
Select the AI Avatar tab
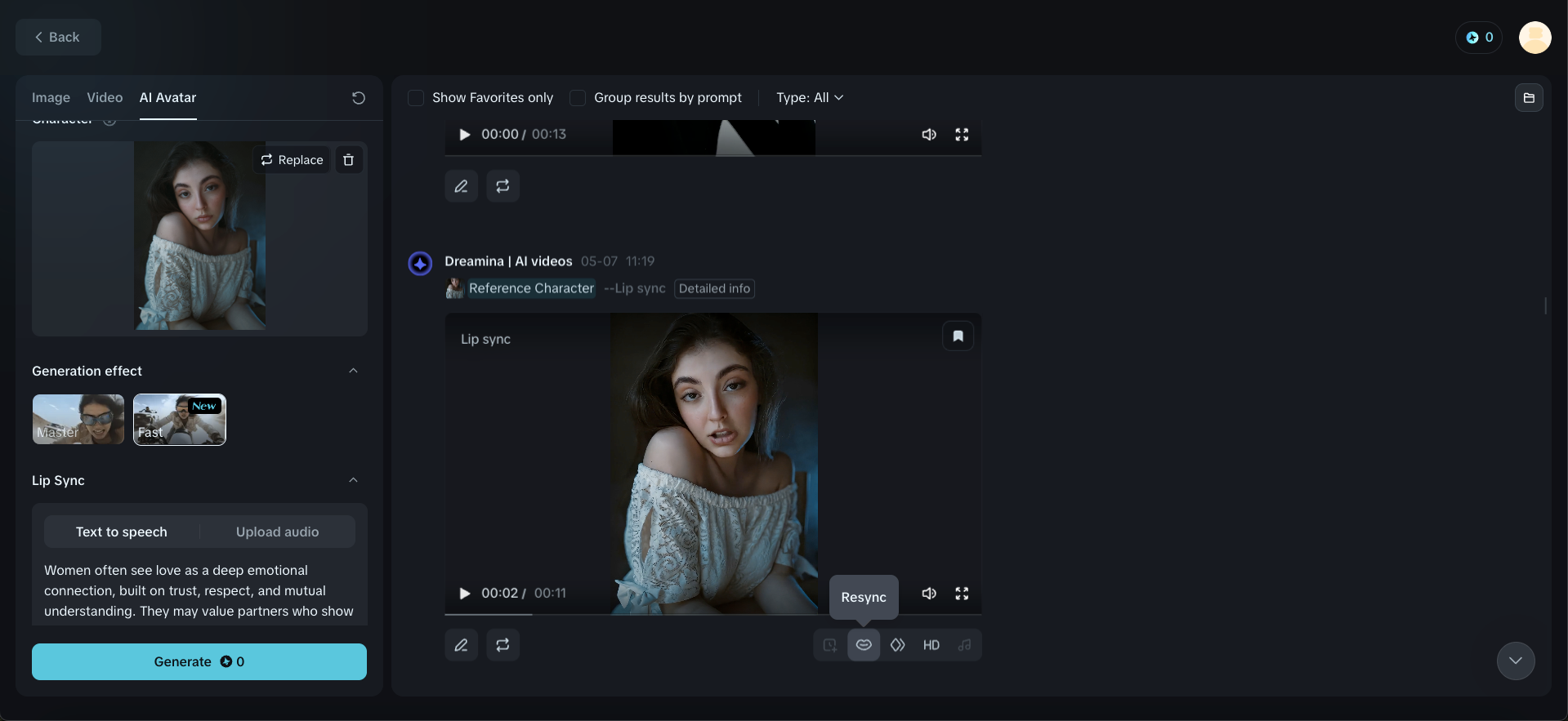pyautogui.click(x=168, y=98)
